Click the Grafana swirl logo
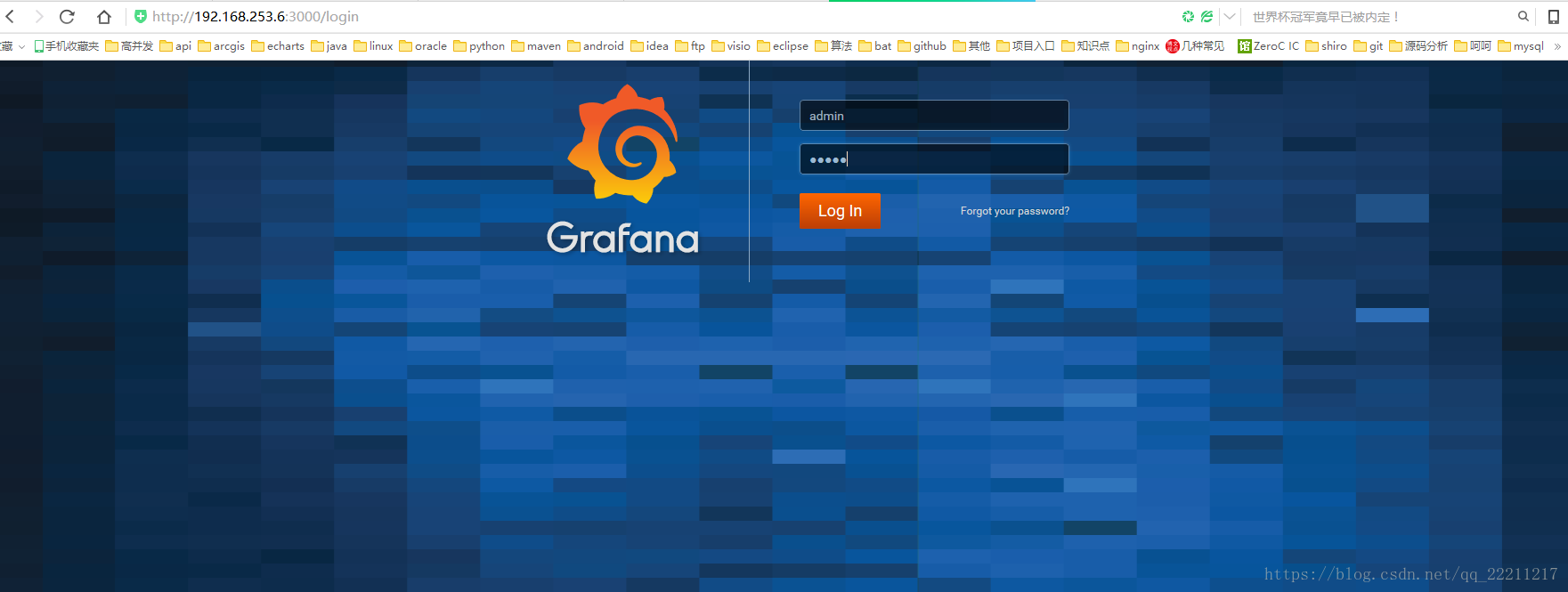 (623, 144)
